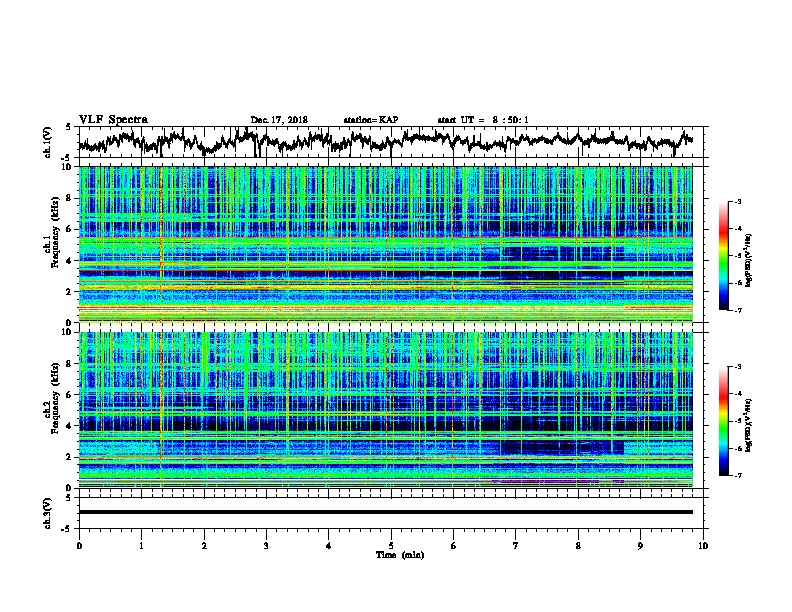792x612 pixels.
Task: Click the "10" kHz tick on ch.2 frequency axis
Action: click(x=68, y=332)
